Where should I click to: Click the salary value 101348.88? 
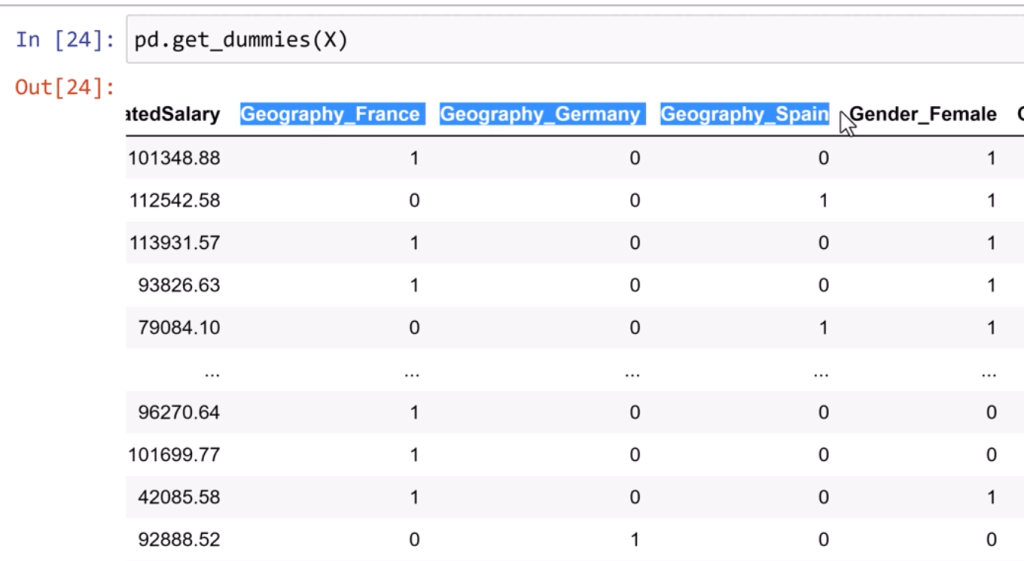(x=174, y=158)
